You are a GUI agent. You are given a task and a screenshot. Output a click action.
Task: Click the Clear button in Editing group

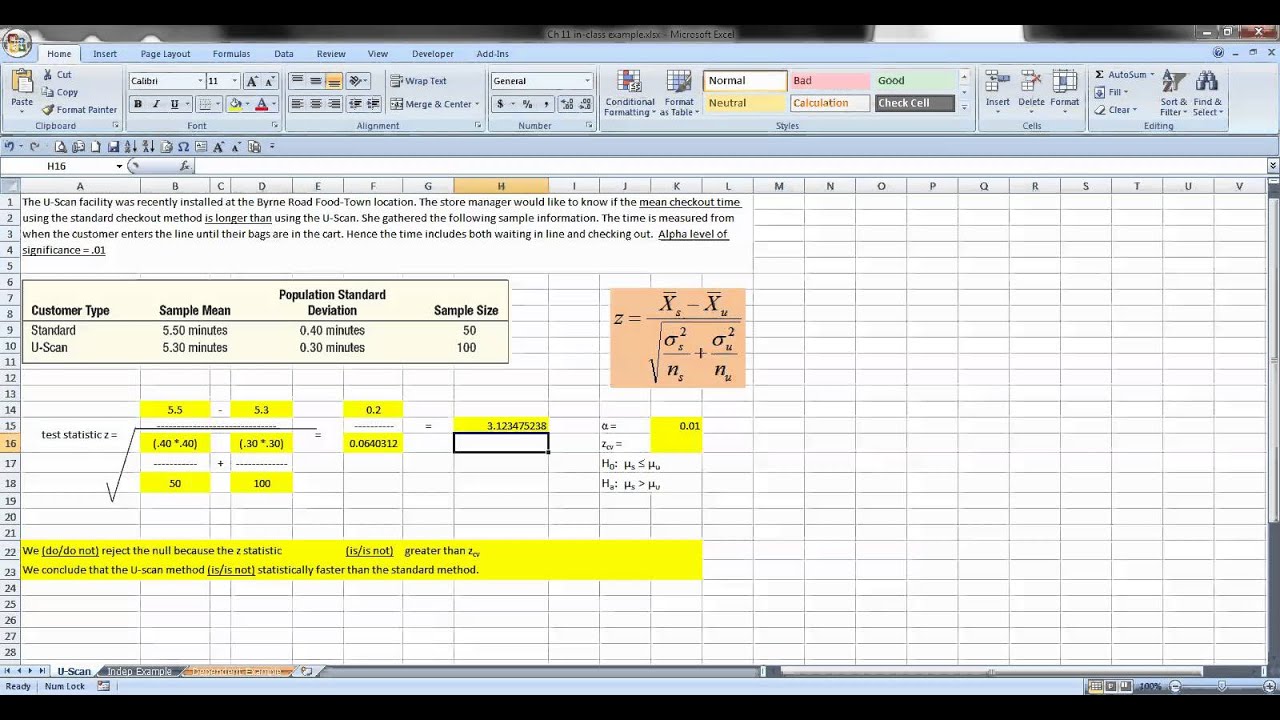1115,110
